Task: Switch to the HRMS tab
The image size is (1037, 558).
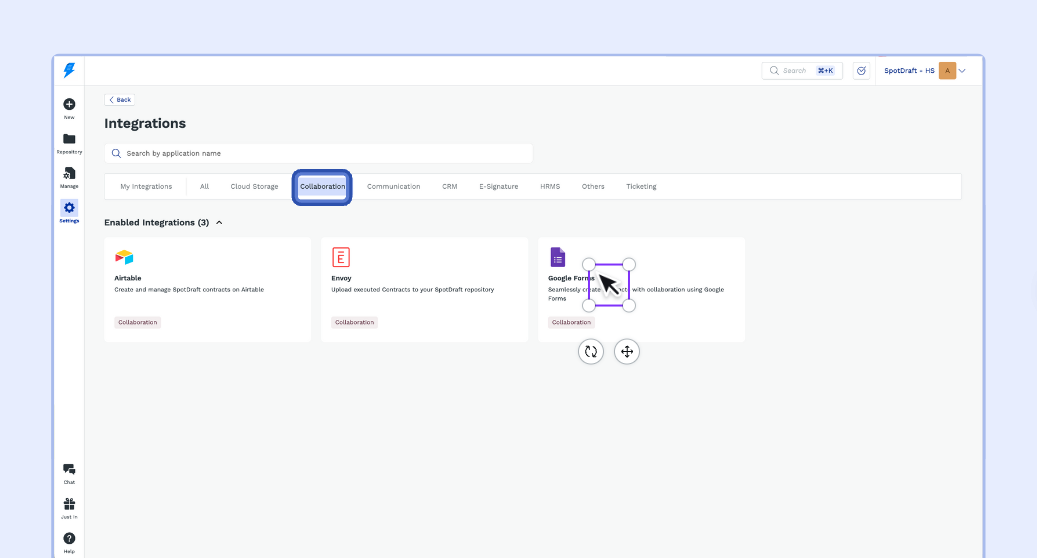Action: point(550,186)
